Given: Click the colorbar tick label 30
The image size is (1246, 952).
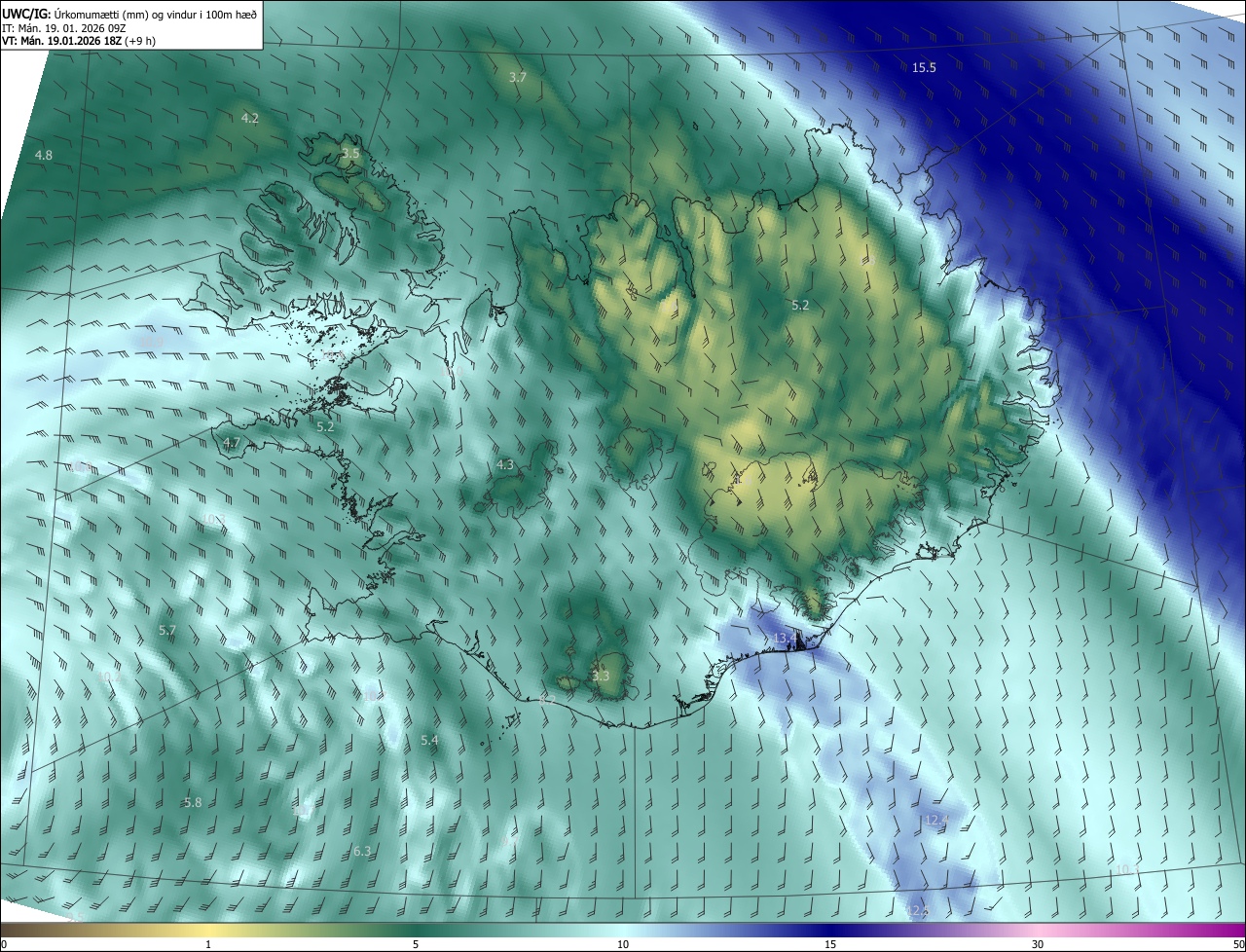Looking at the screenshot, I should [1038, 944].
